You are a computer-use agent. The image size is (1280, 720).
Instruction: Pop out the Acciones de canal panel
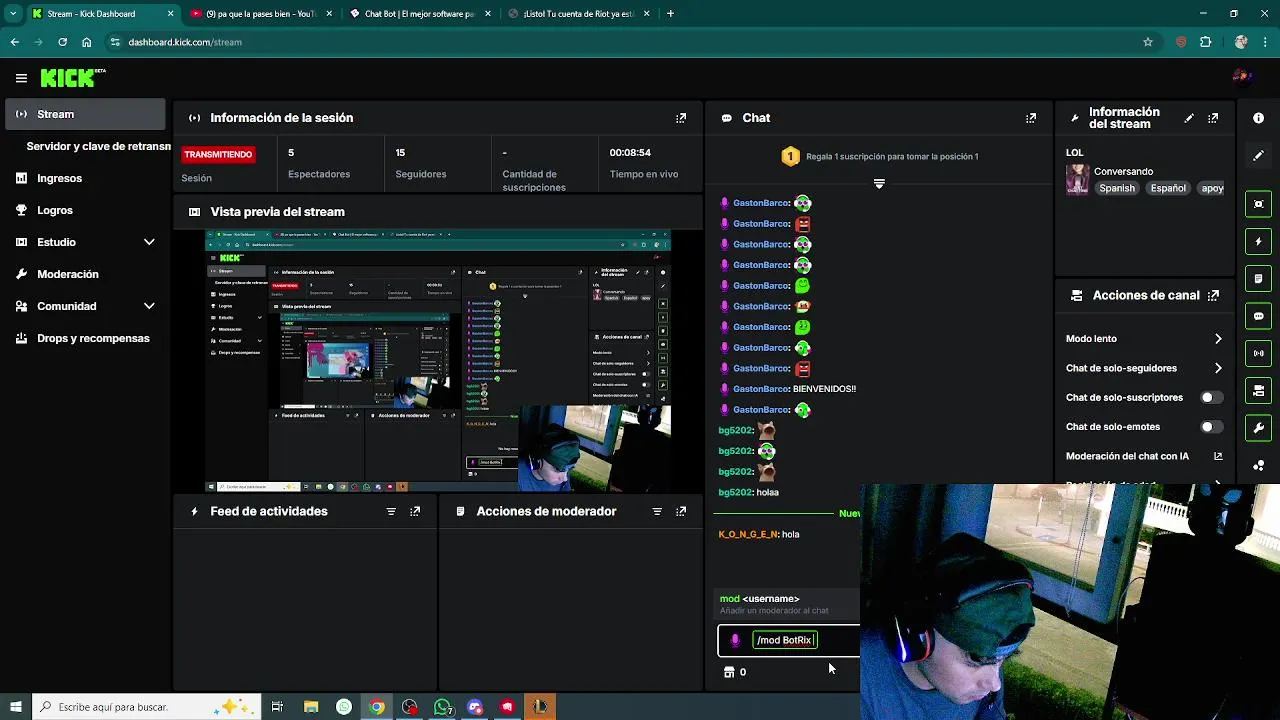click(x=1213, y=296)
